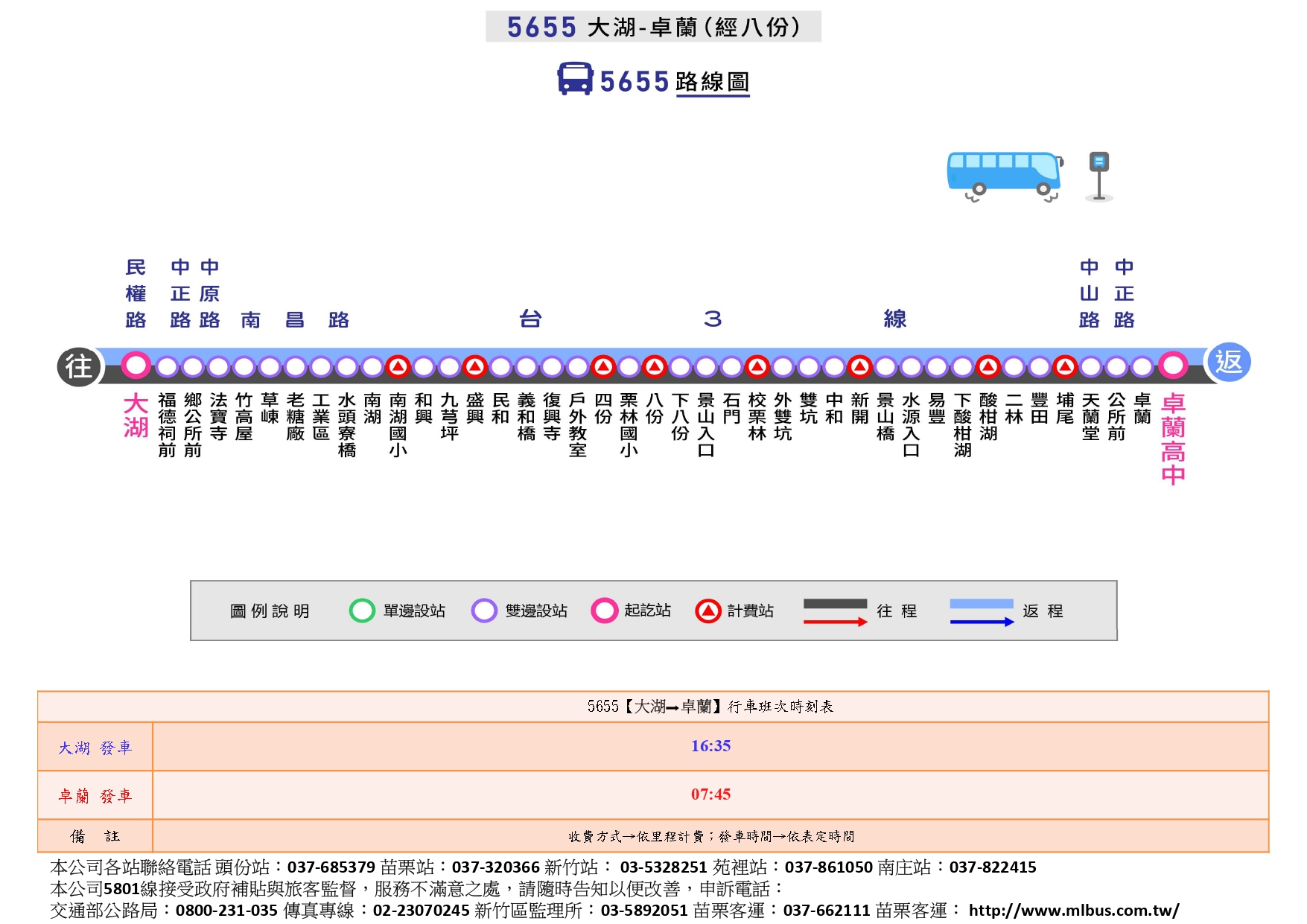Click the 南湖國小 fare stop marker
1307x924 pixels.
[x=398, y=366]
